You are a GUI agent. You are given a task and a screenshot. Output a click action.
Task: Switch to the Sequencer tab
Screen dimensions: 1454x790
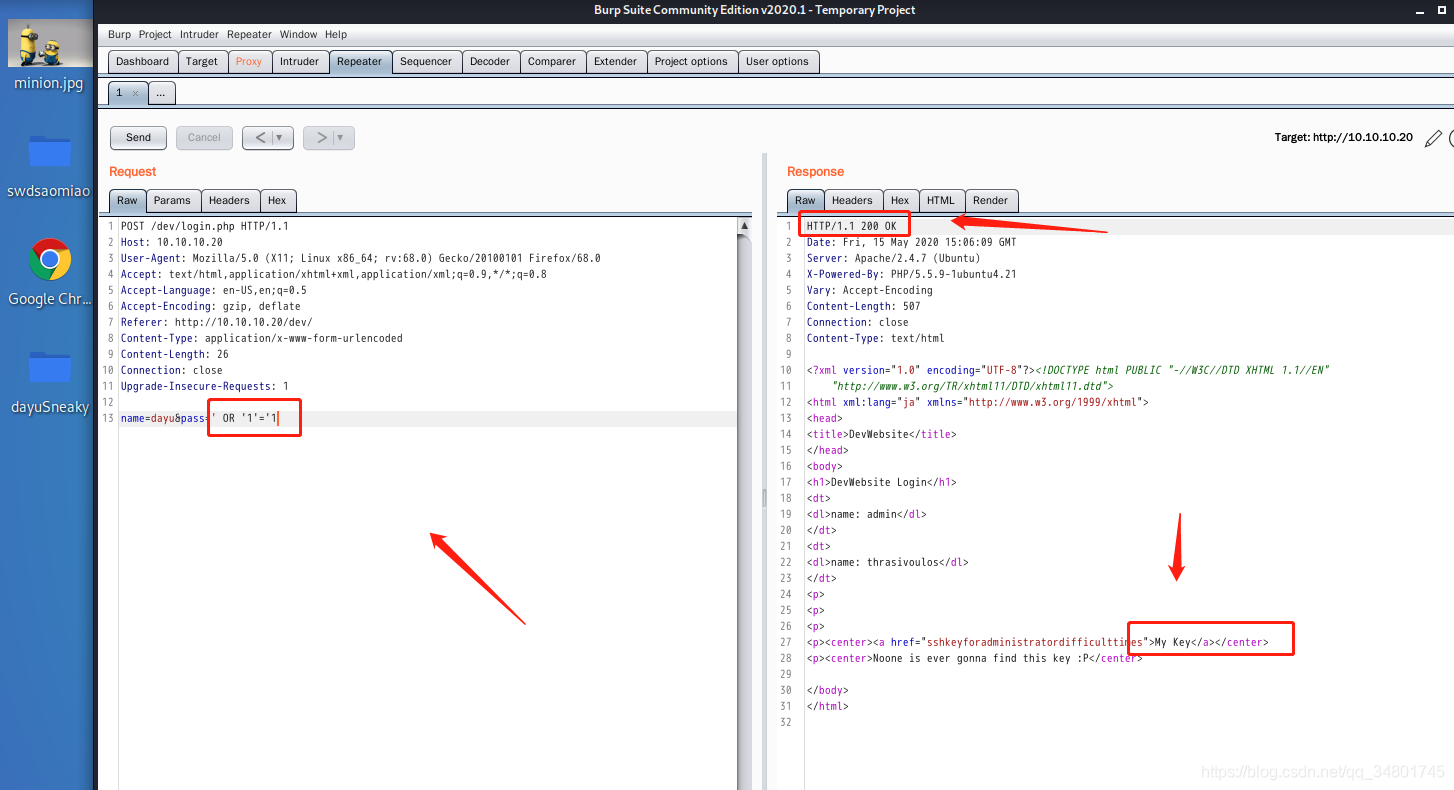pos(426,61)
